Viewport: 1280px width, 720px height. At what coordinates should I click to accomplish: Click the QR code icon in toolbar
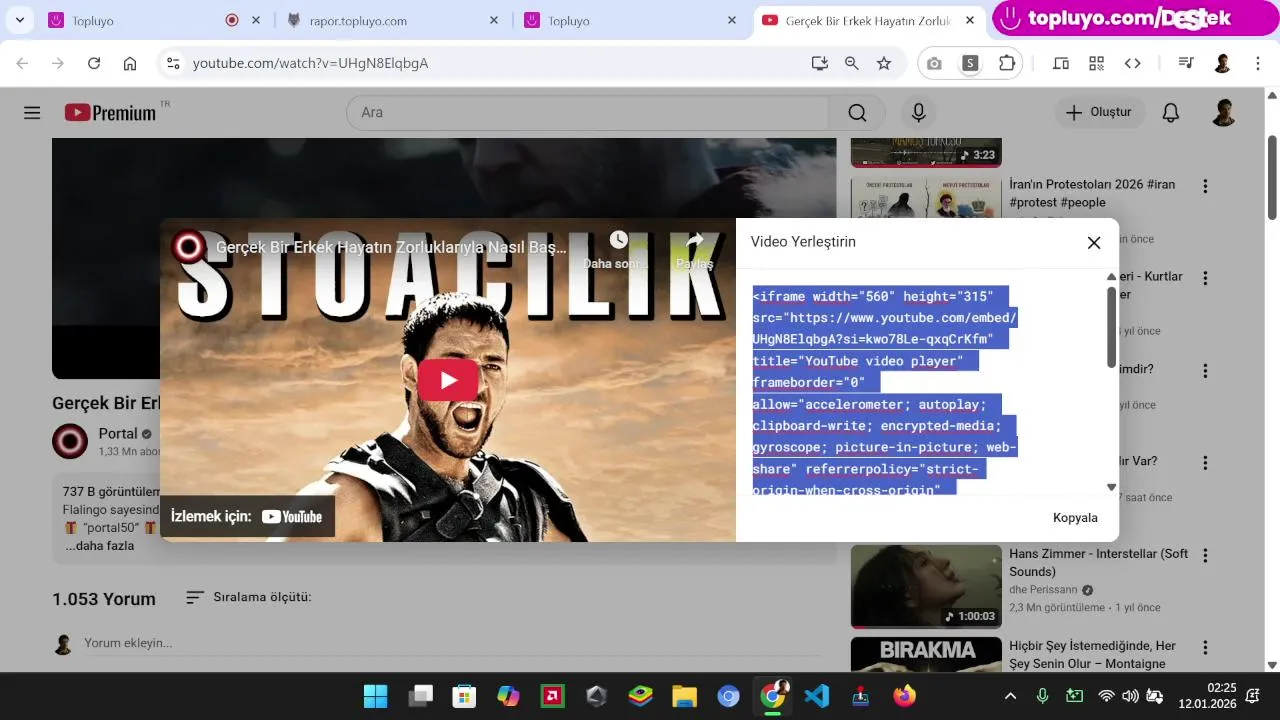[1097, 63]
